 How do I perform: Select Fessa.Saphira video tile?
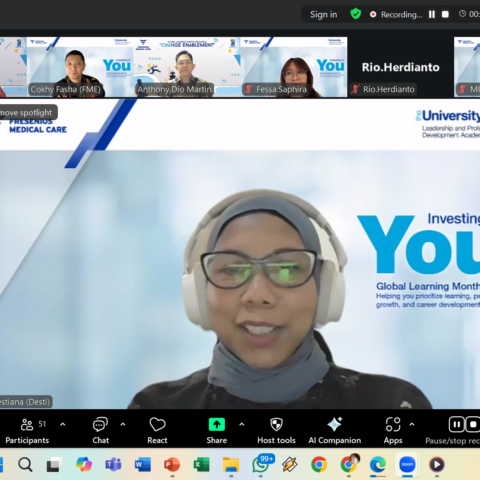pyautogui.click(x=294, y=67)
